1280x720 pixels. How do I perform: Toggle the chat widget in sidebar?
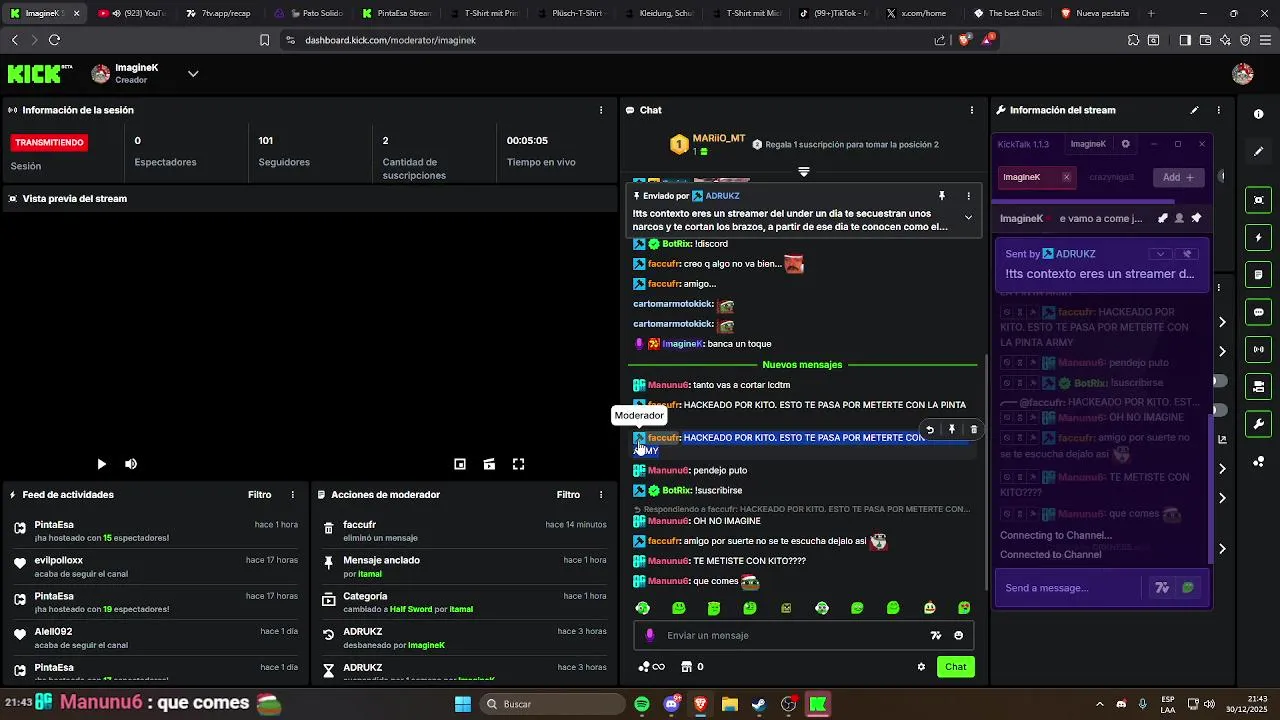pyautogui.click(x=1258, y=312)
